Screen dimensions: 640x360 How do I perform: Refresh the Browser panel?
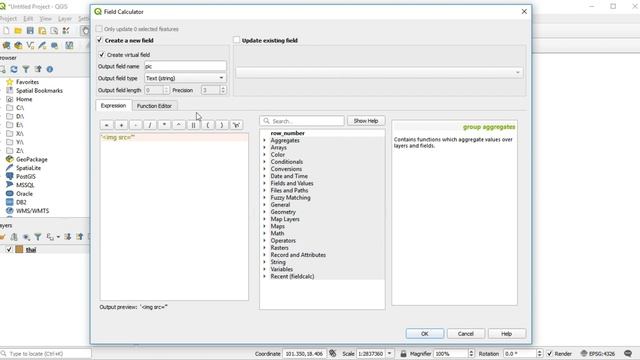[14, 69]
